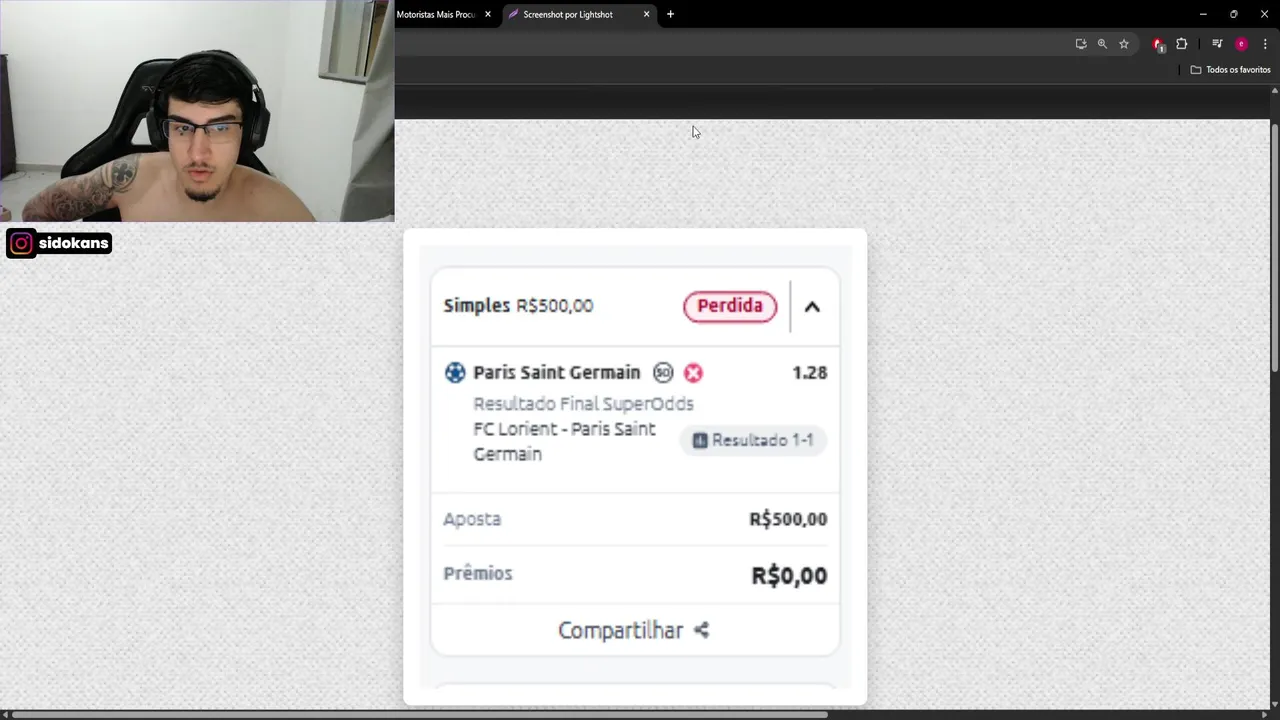Click the horizontal scrollbar at page bottom

coord(418,714)
